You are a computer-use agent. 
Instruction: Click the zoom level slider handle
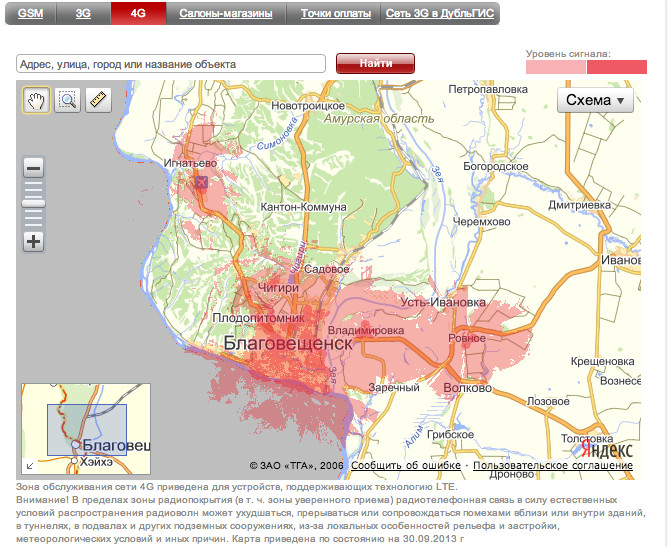pos(33,203)
